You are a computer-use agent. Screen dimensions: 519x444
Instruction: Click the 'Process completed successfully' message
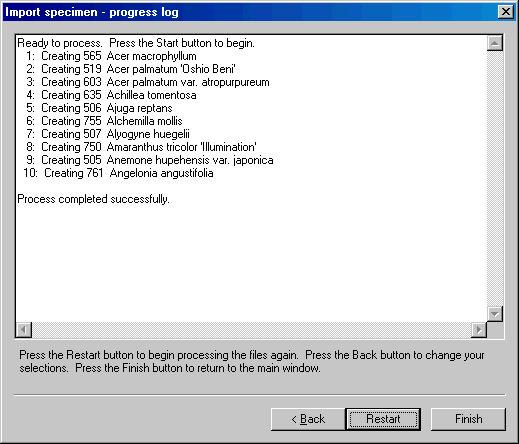click(x=93, y=199)
